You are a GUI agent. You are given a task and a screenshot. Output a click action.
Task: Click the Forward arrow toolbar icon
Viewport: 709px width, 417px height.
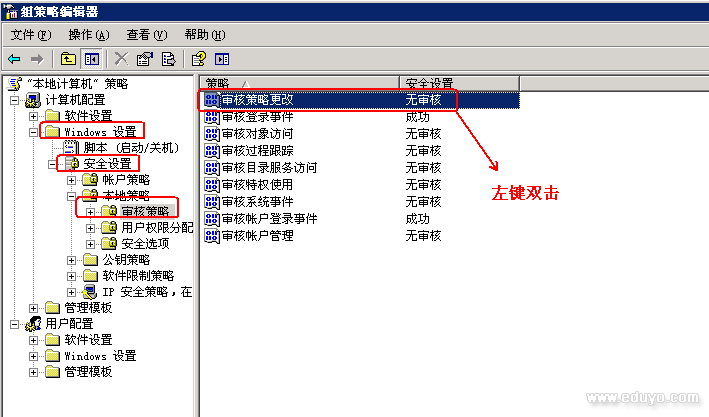coord(37,59)
